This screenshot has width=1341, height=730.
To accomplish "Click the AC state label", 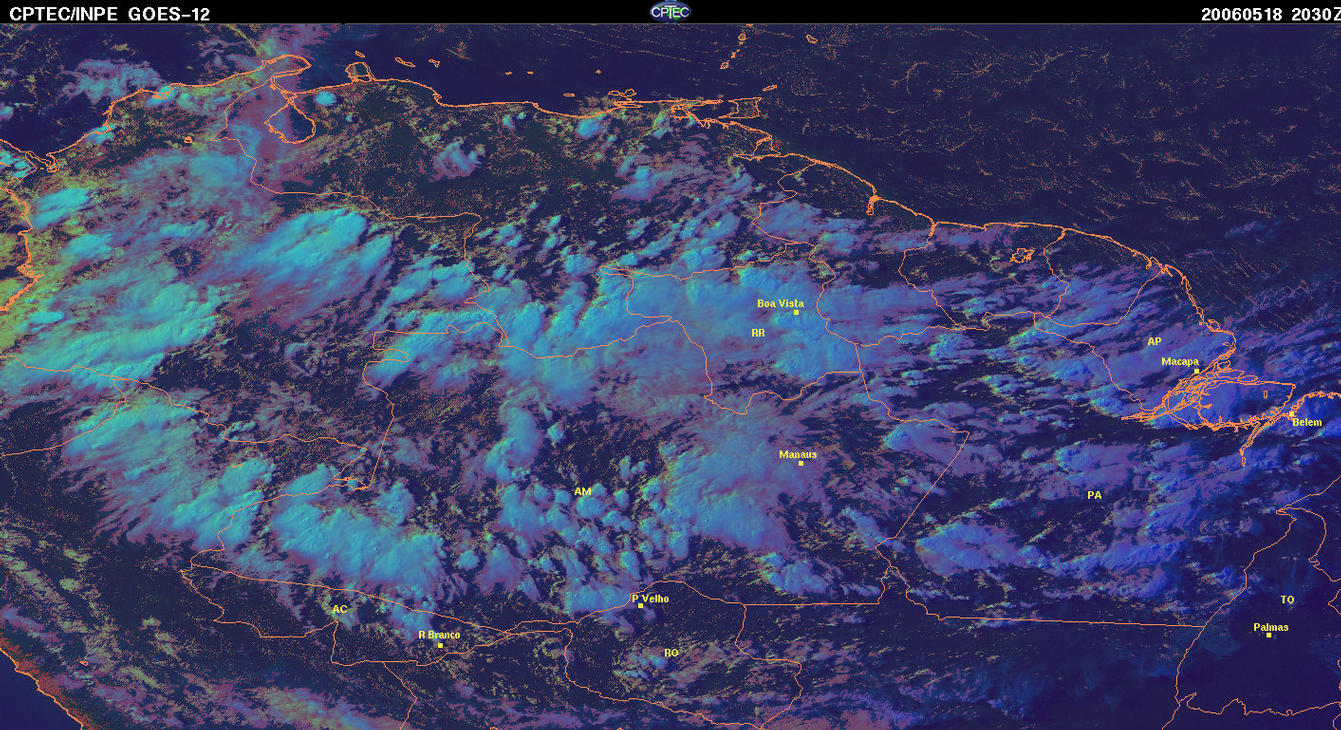I will point(340,609).
